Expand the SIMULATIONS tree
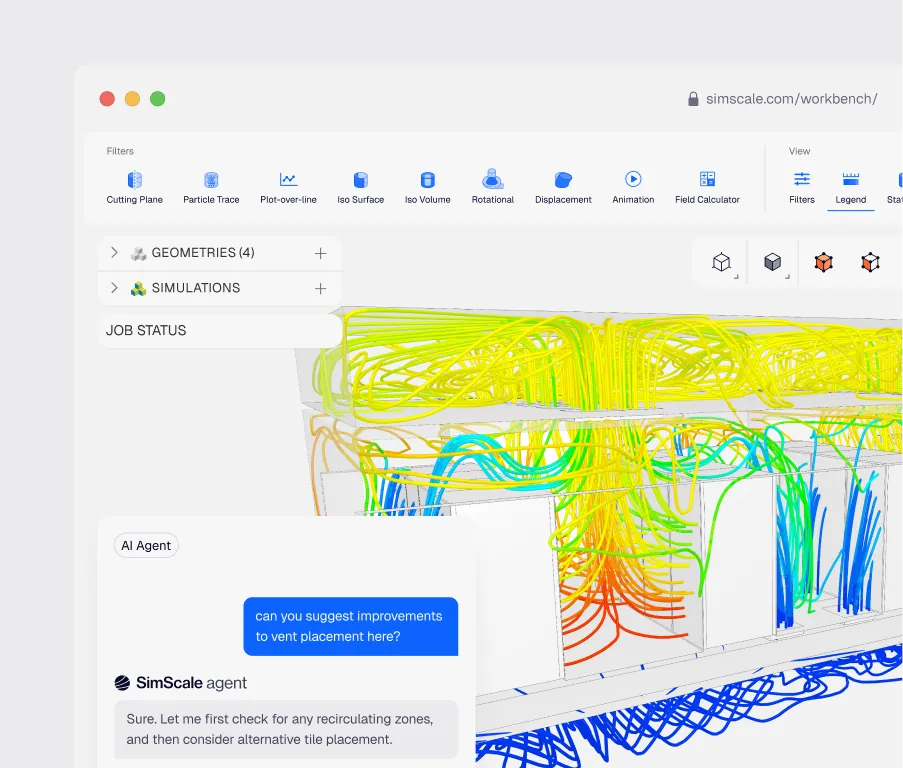 coord(114,288)
